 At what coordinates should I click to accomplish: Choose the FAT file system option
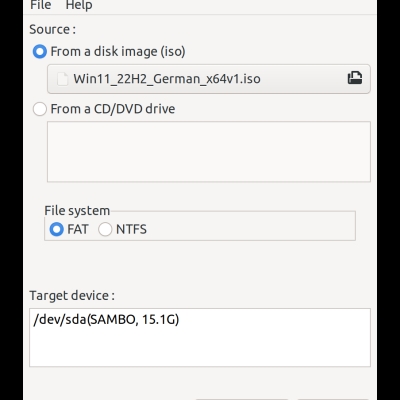click(x=56, y=229)
